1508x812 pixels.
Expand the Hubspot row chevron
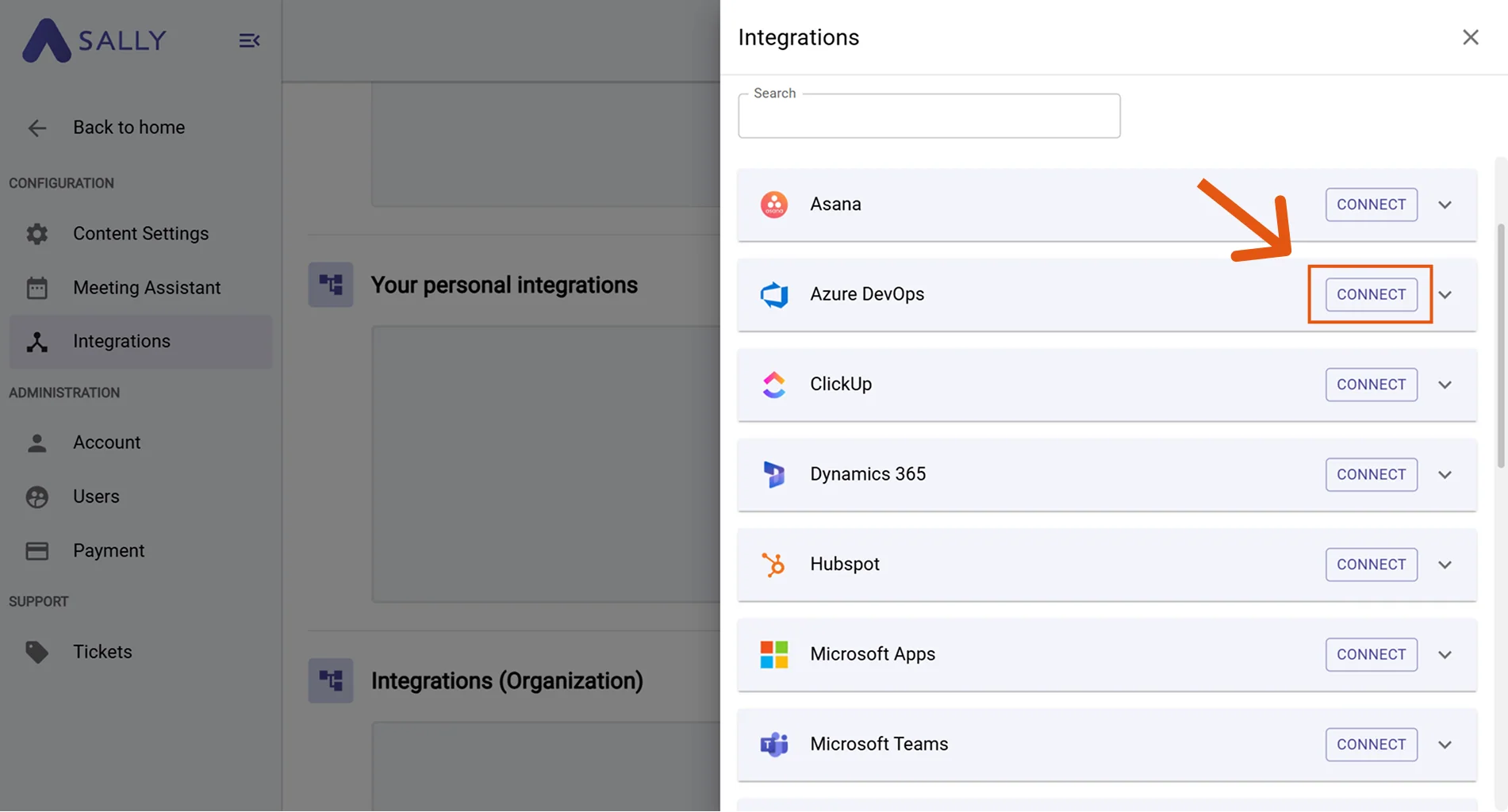click(1445, 565)
